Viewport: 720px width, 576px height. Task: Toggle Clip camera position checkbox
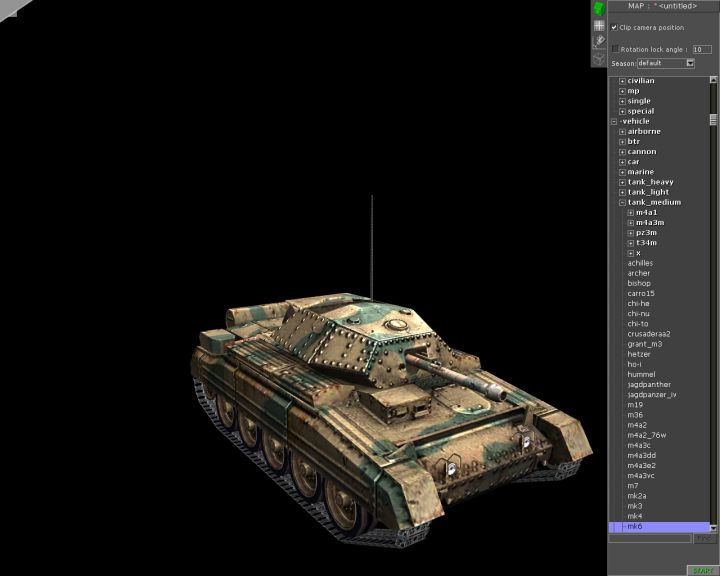pyautogui.click(x=615, y=27)
